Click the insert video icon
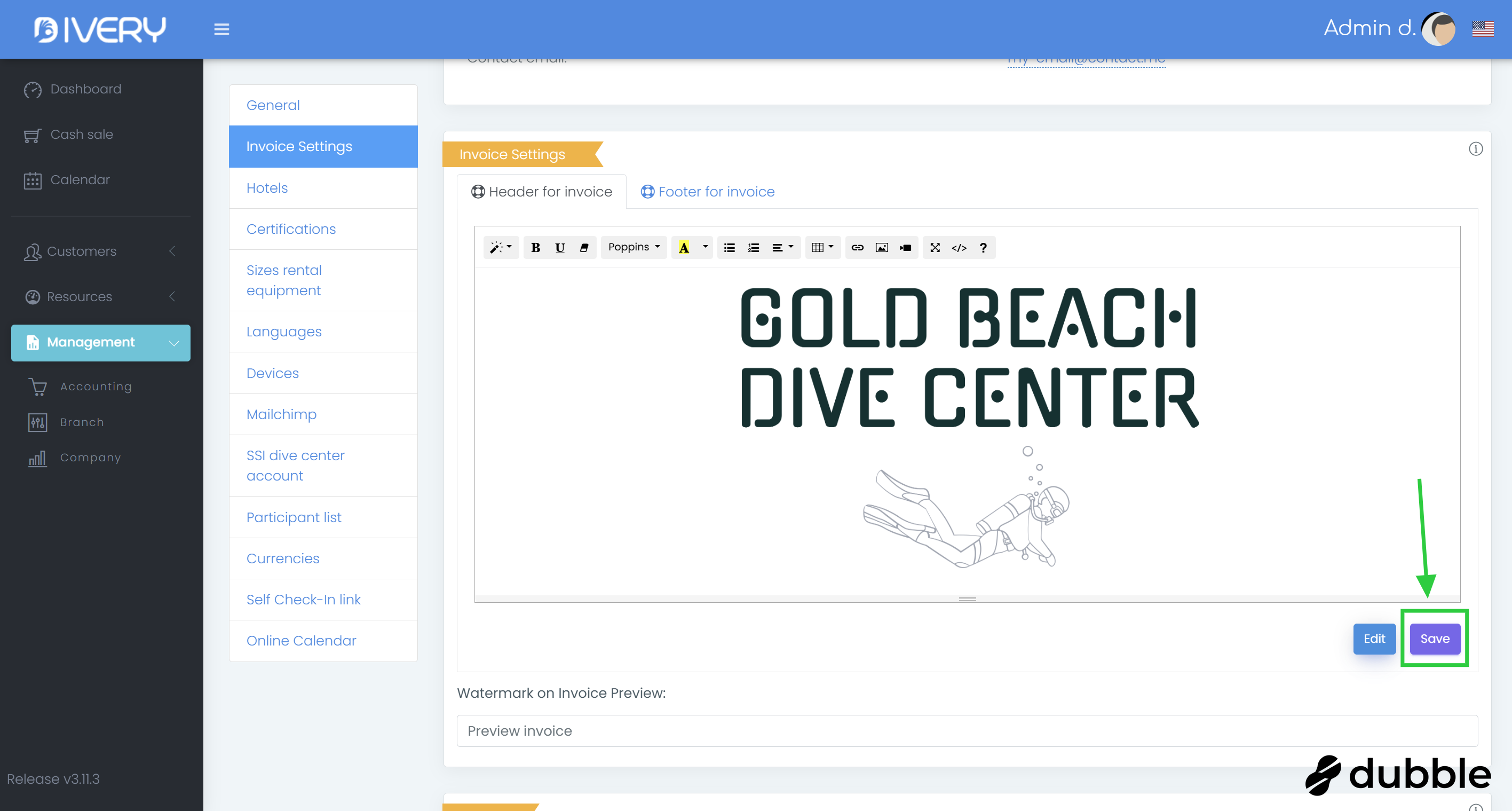 pos(905,247)
